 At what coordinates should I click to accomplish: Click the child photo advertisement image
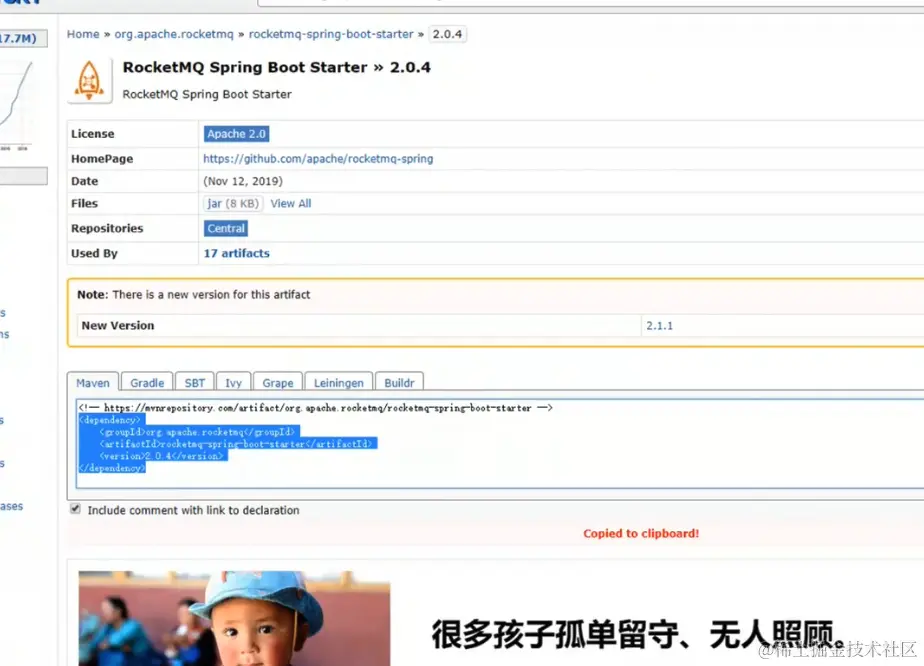pos(234,618)
